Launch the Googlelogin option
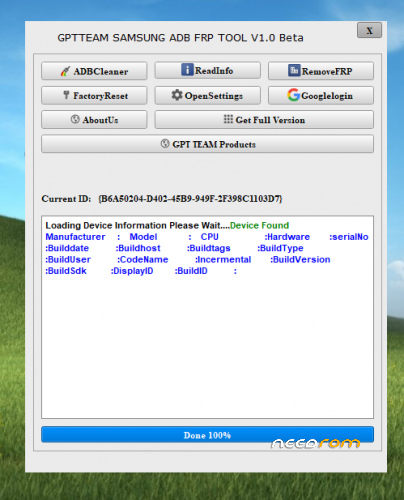Screen dimensions: 404x500 tap(321, 96)
